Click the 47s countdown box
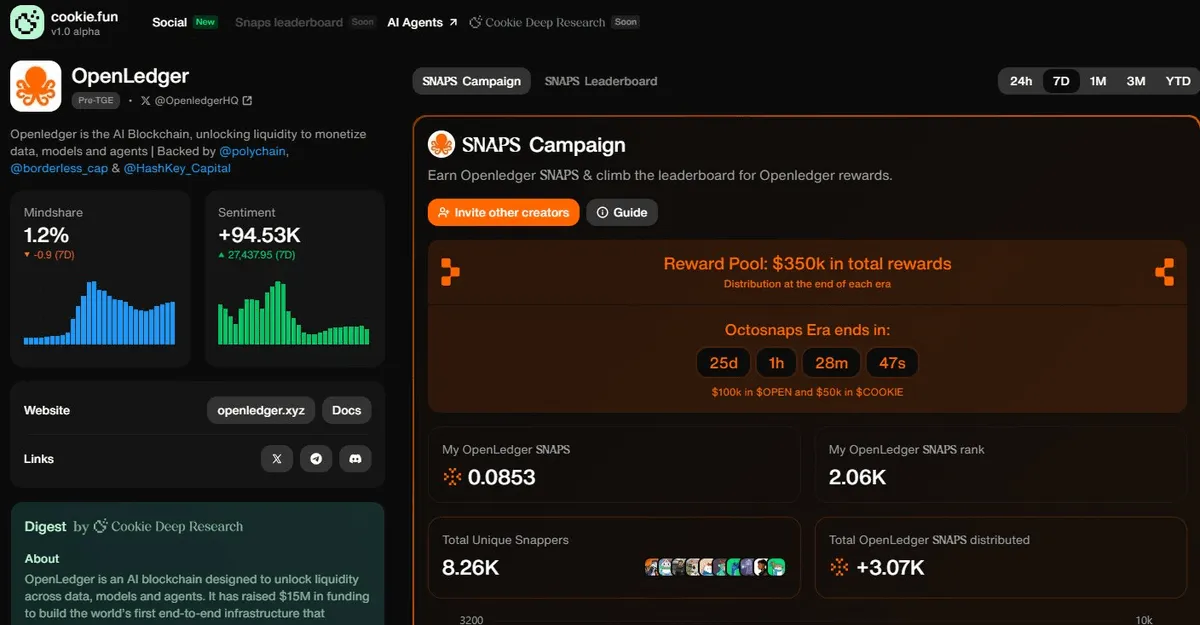 pyautogui.click(x=892, y=363)
